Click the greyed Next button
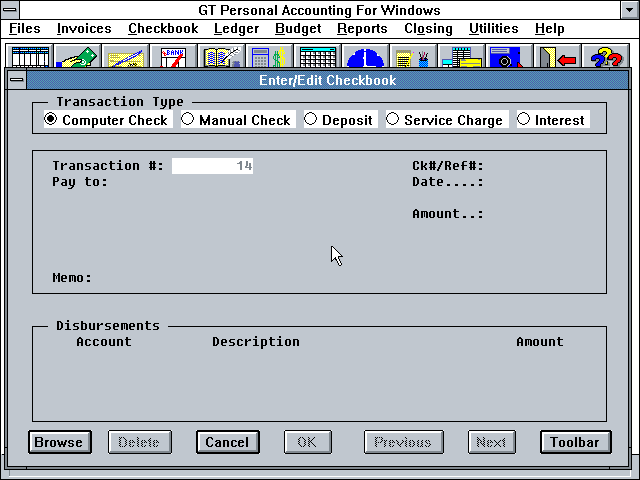The width and height of the screenshot is (640, 480). [491, 442]
